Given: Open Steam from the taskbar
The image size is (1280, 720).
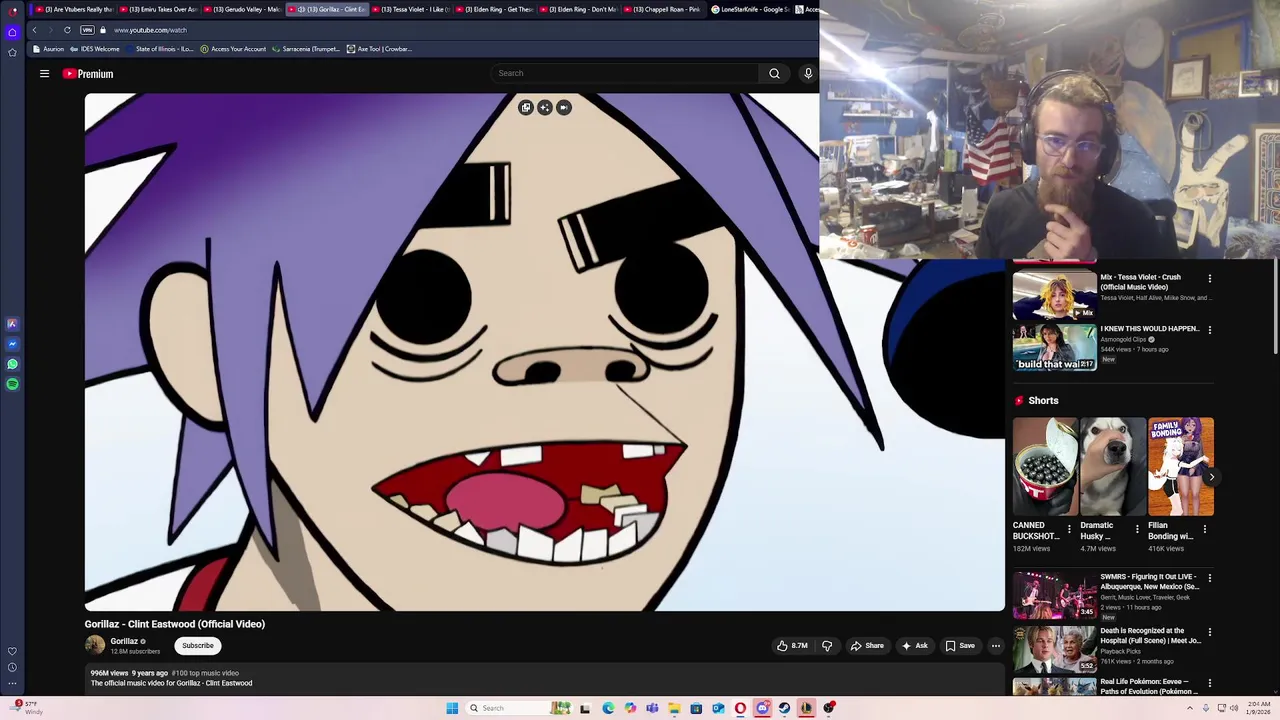Looking at the screenshot, I should [784, 708].
